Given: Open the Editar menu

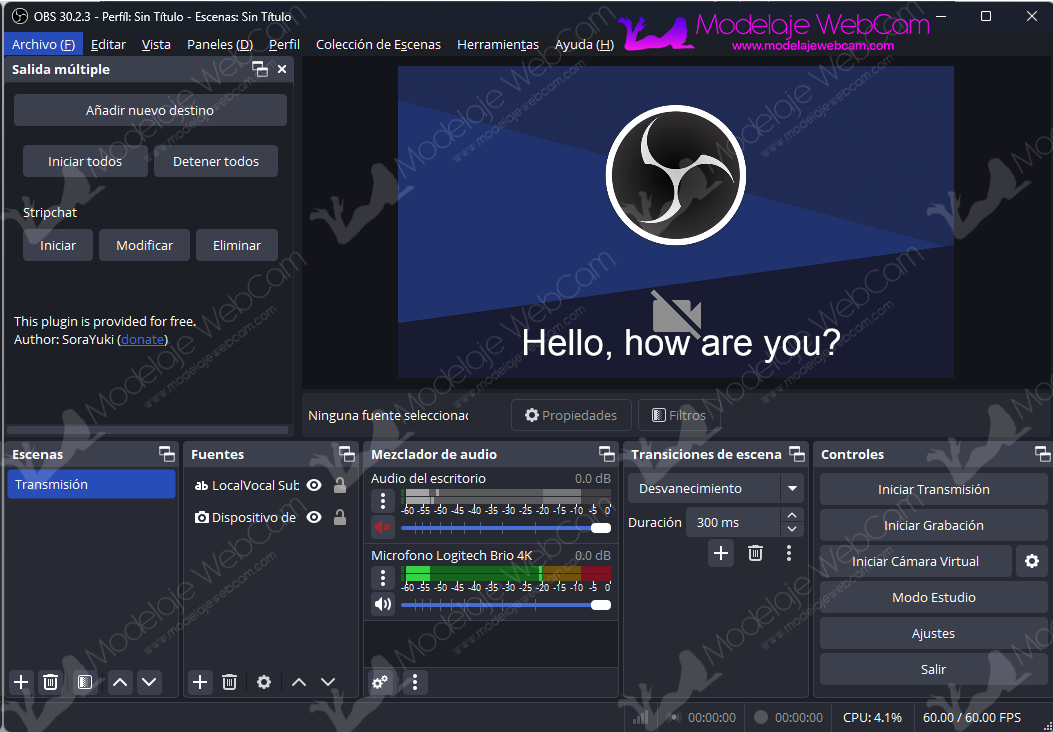Looking at the screenshot, I should pyautogui.click(x=108, y=44).
